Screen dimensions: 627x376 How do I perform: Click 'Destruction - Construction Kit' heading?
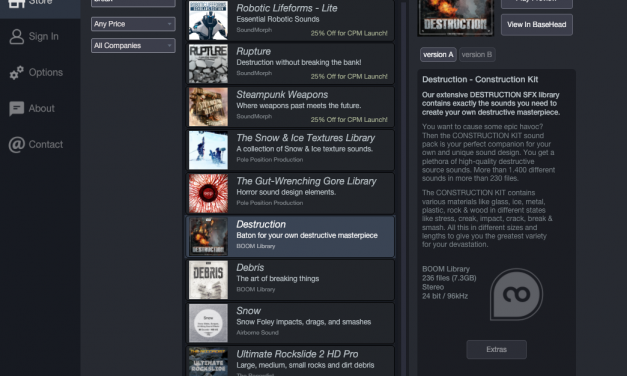pyautogui.click(x=480, y=79)
